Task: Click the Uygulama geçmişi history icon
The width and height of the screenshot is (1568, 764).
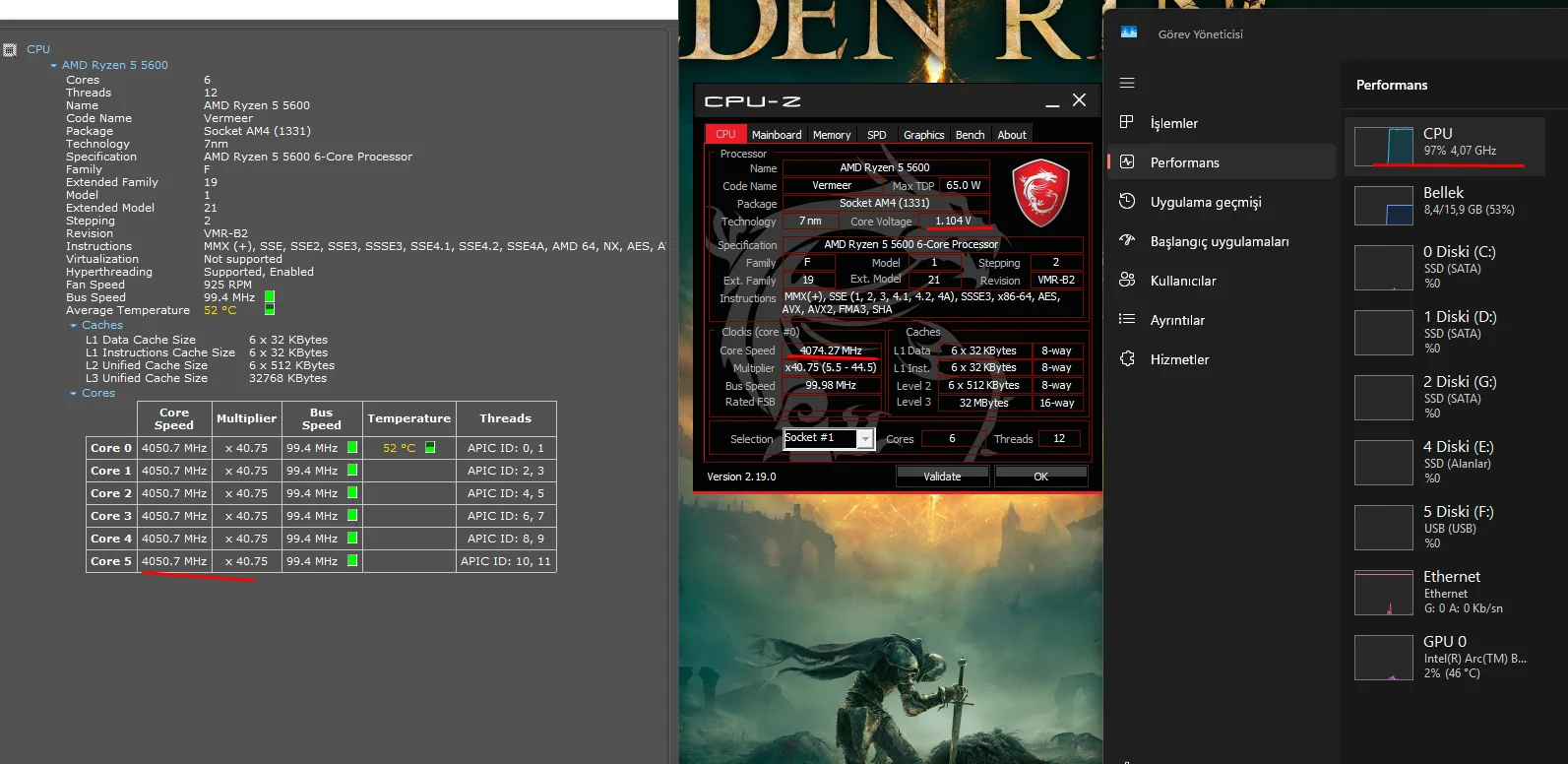Action: click(x=1127, y=201)
